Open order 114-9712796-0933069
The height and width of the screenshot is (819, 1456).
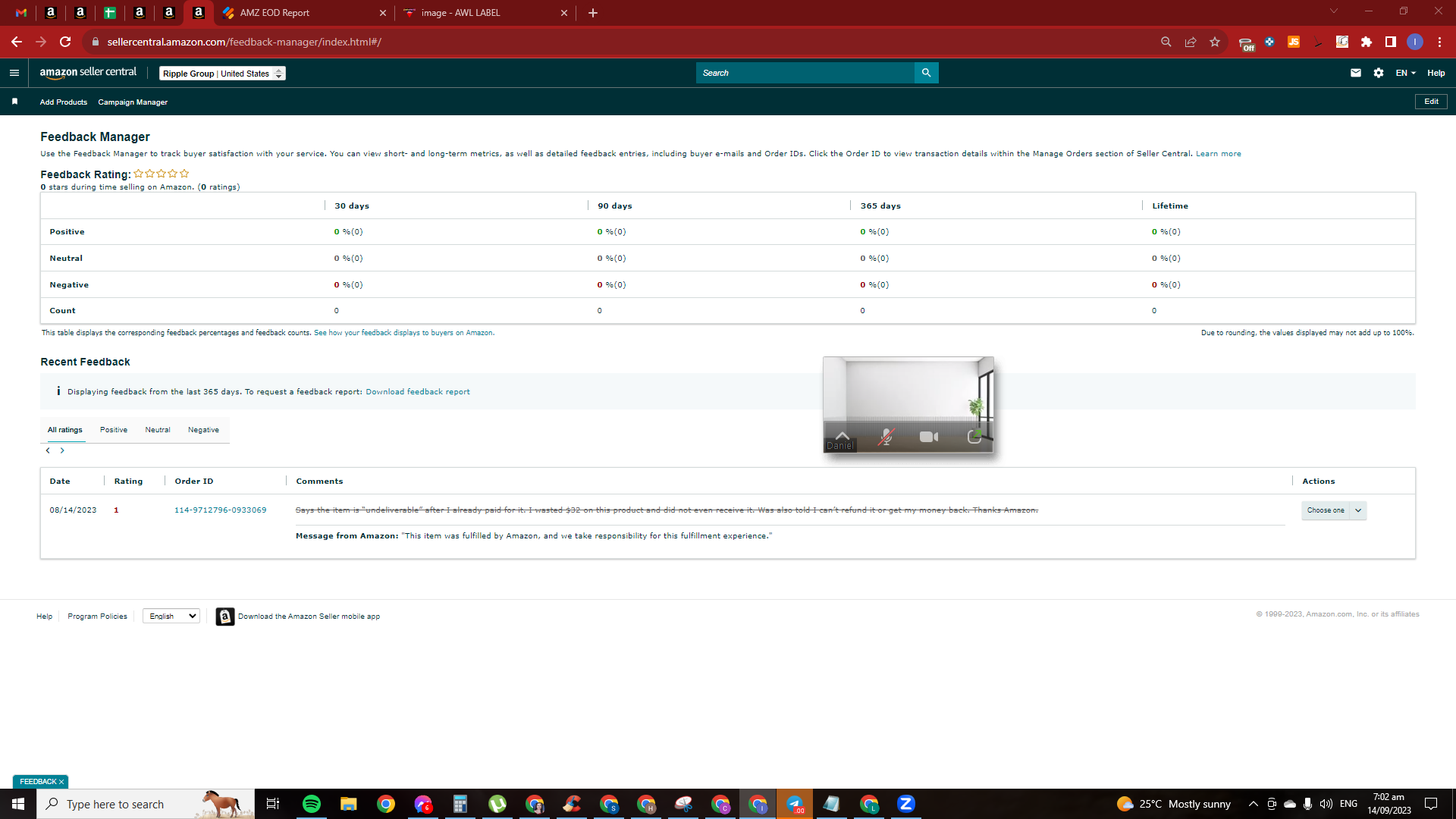click(221, 510)
